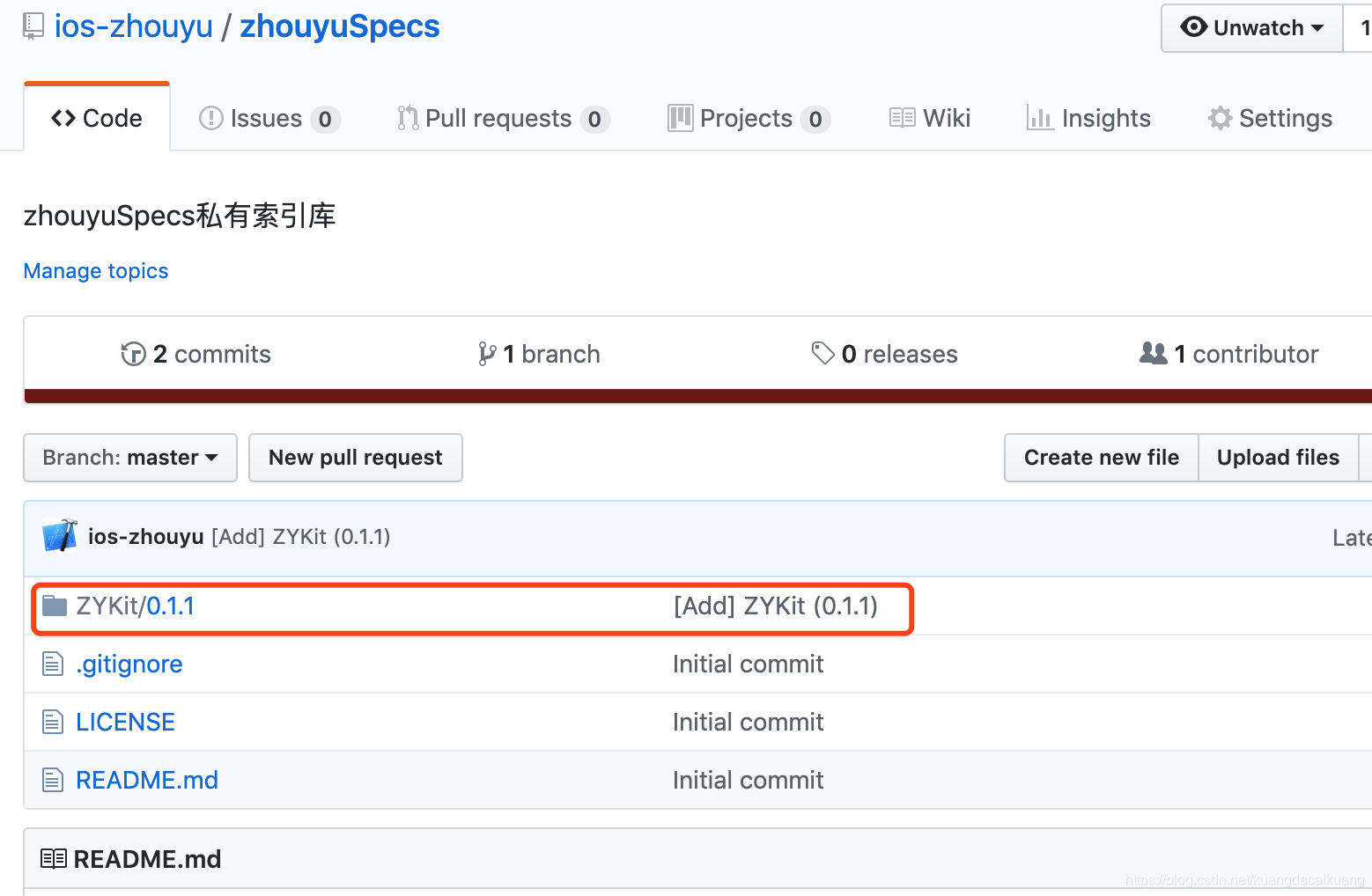Open the Insights tab
This screenshot has width=1372, height=896.
coord(1088,118)
